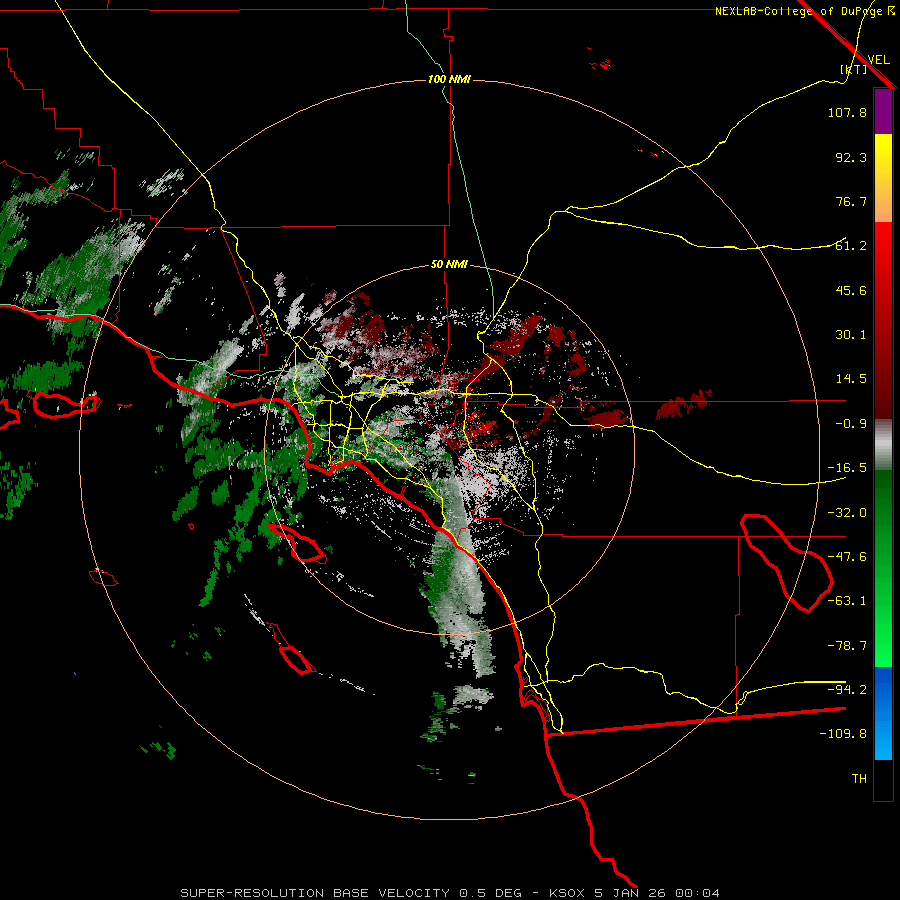The height and width of the screenshot is (900, 900).
Task: Click the 76.7 velocity scale value
Action: tap(851, 201)
